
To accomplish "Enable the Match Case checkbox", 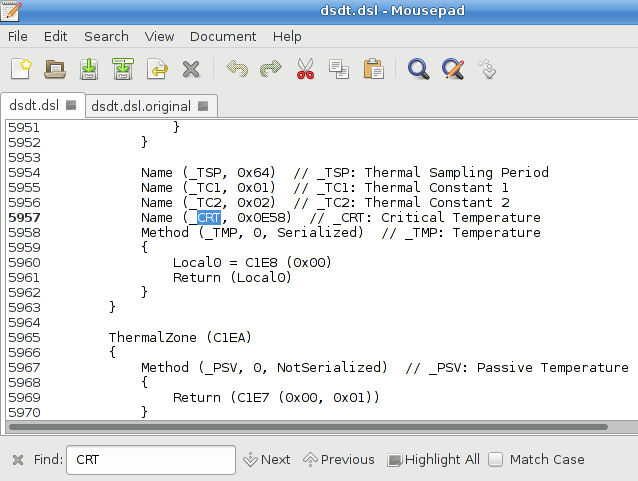I will (496, 459).
